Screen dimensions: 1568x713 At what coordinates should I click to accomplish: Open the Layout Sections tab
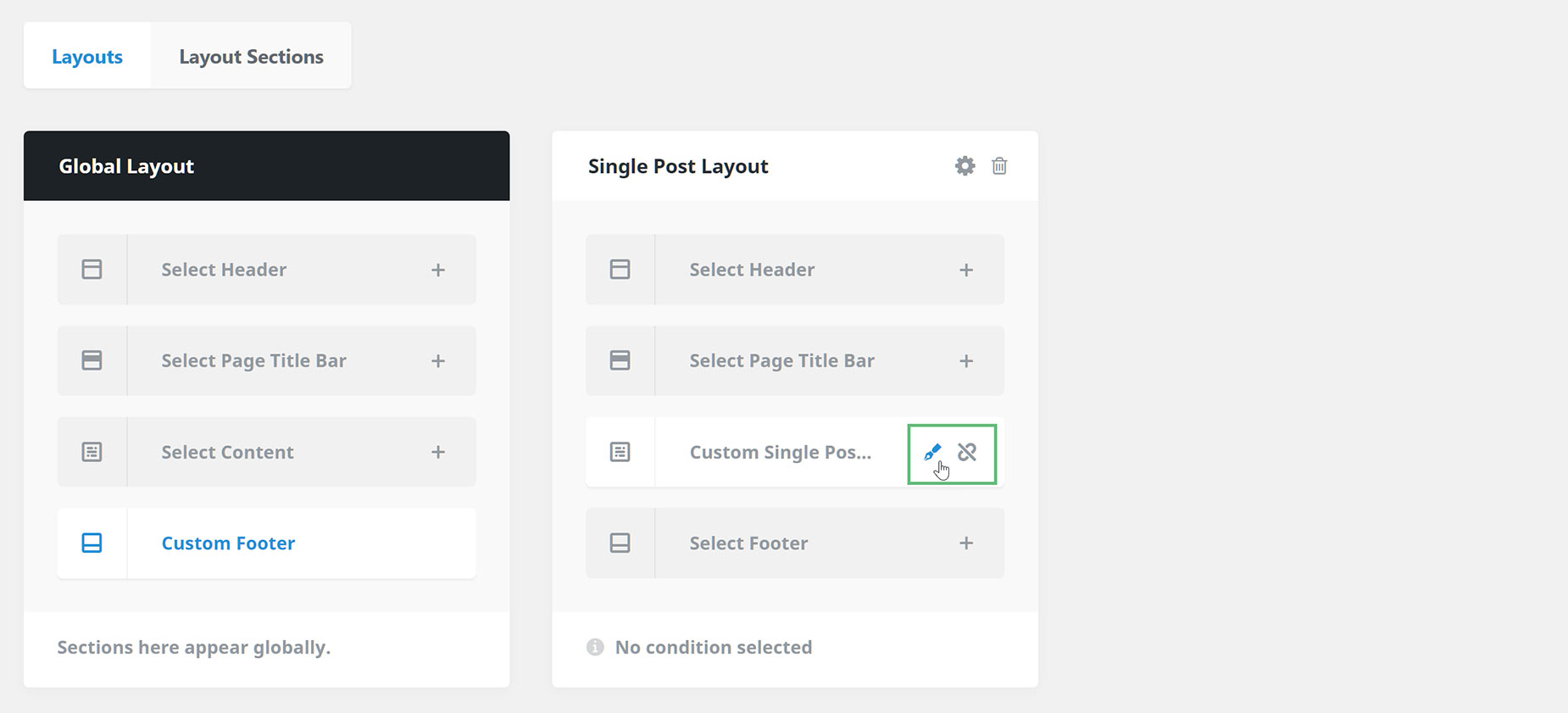coord(251,56)
